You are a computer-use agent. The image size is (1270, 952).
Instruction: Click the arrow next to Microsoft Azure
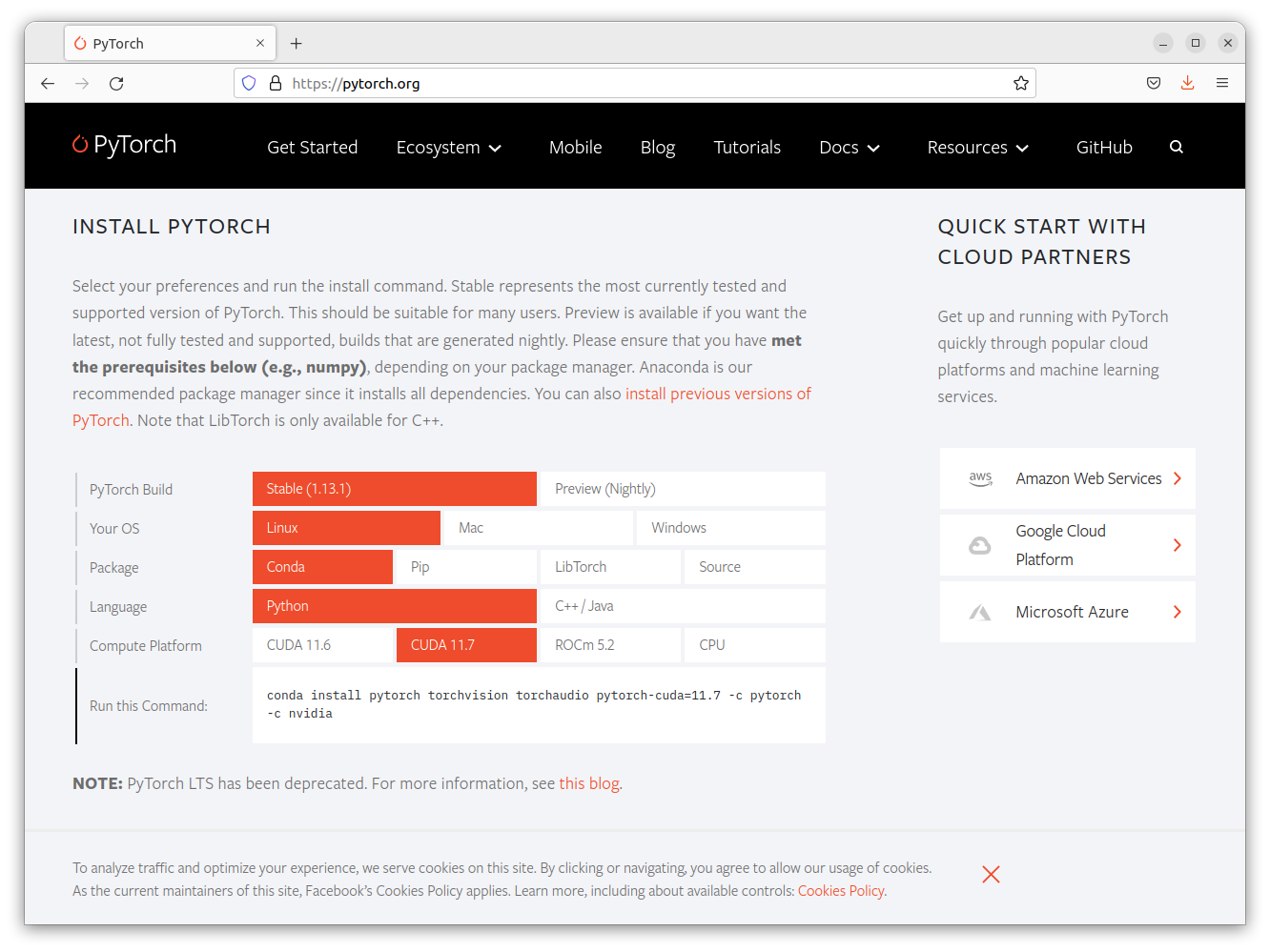[x=1178, y=612]
